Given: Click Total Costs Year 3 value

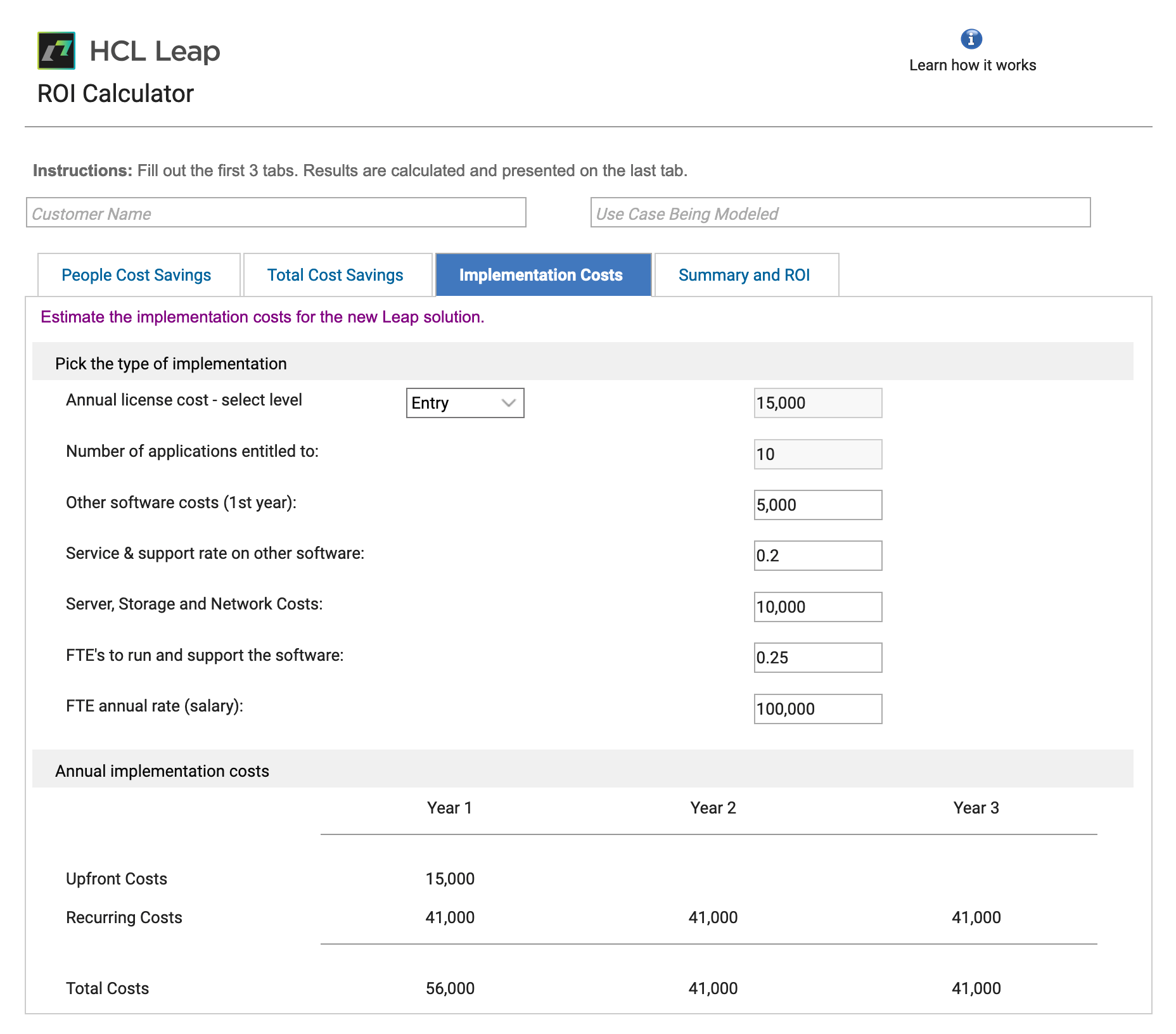Looking at the screenshot, I should [x=976, y=988].
